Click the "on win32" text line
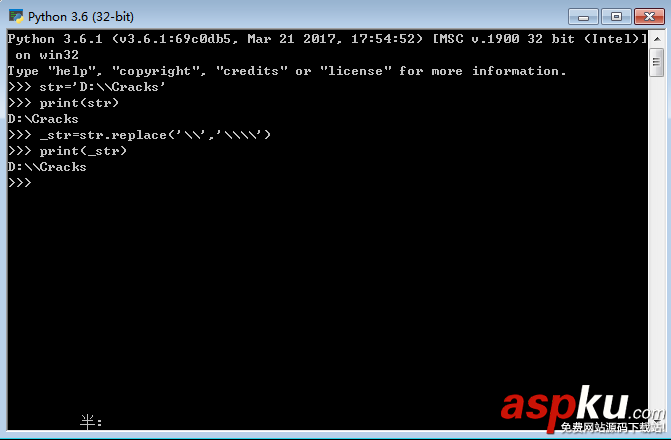Viewport: 671px width, 440px height. tap(47, 55)
